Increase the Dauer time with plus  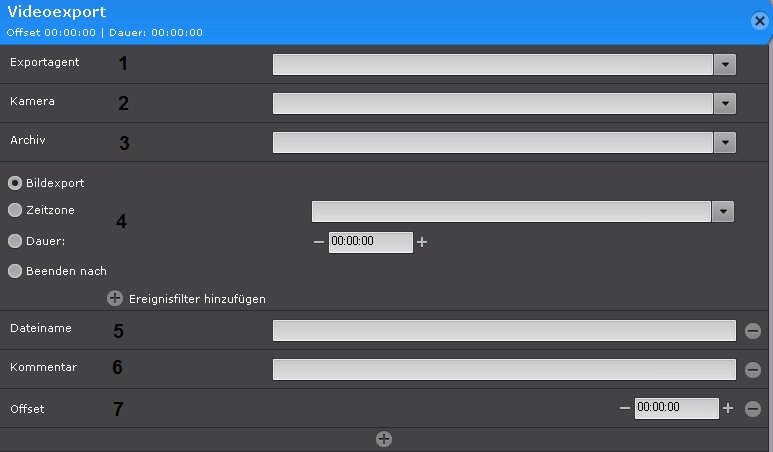coord(422,243)
